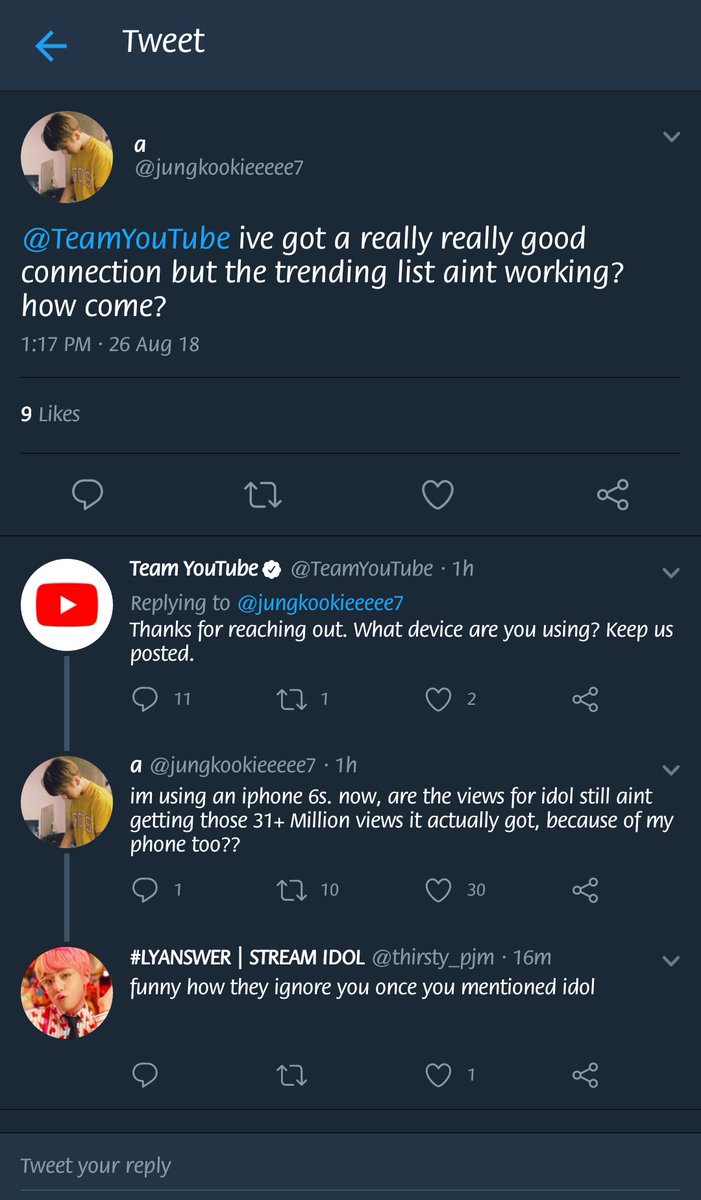This screenshot has width=701, height=1200.
Task: Expand options for Team YouTube's reply
Action: coord(671,573)
